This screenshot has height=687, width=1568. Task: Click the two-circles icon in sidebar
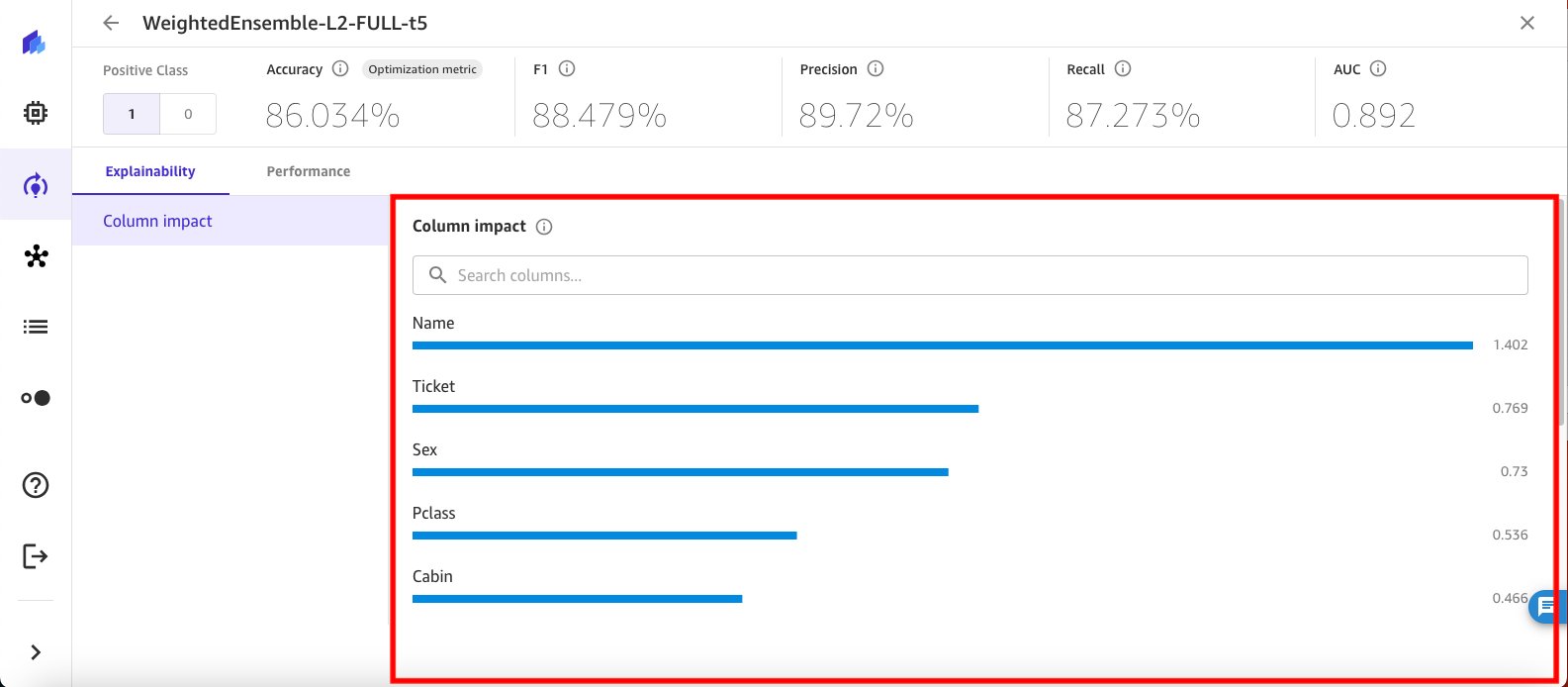[36, 398]
